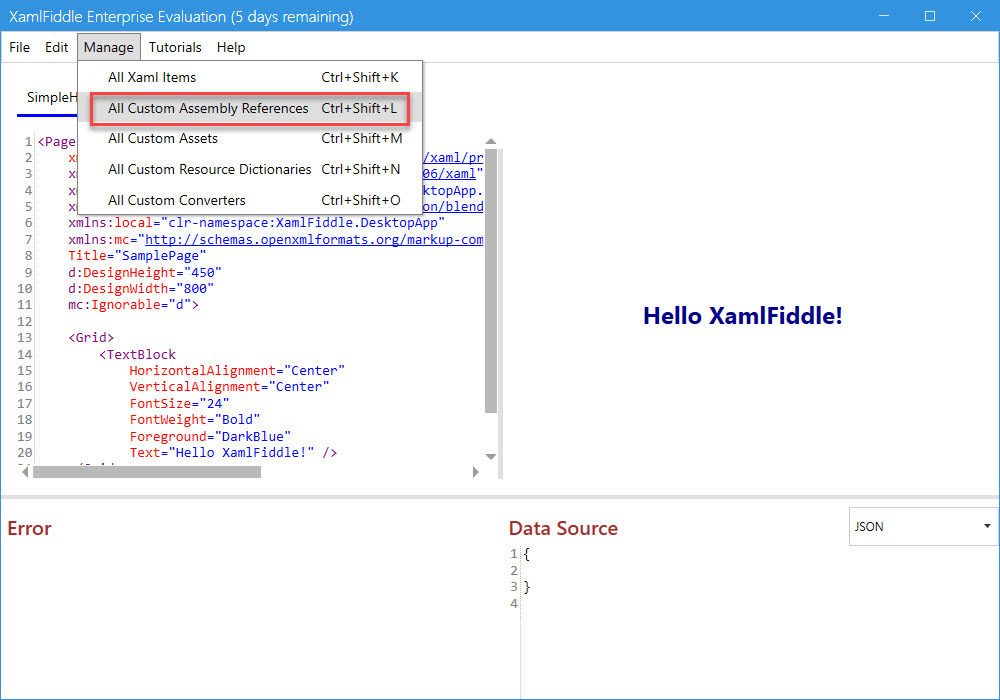Choose All Xaml Items entry
Viewport: 1000px width, 700px height.
250,77
